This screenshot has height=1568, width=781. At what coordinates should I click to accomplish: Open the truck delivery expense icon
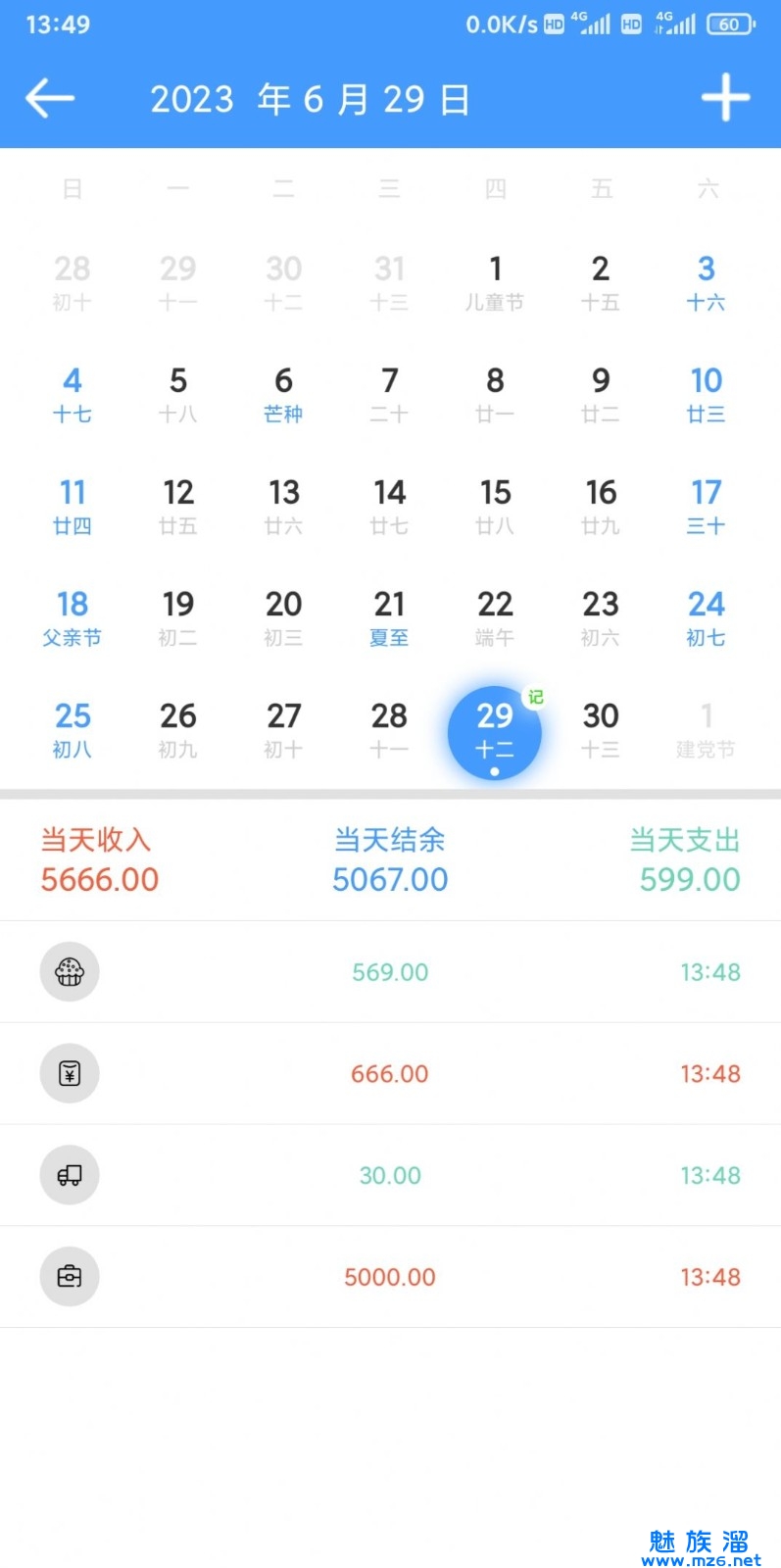70,1175
